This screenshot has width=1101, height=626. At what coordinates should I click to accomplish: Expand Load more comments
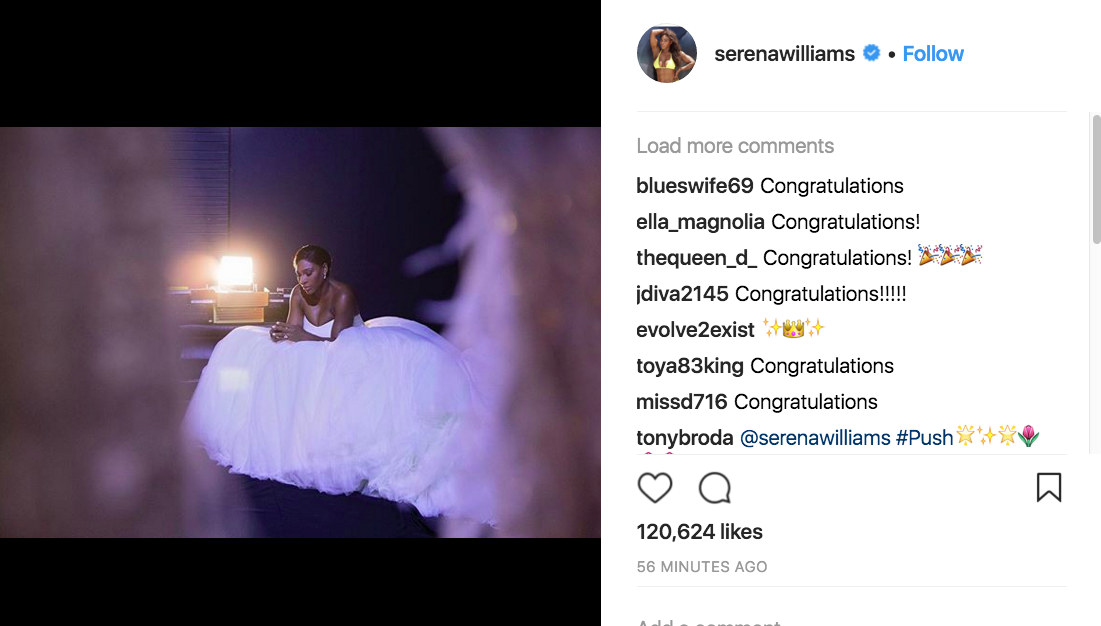735,146
